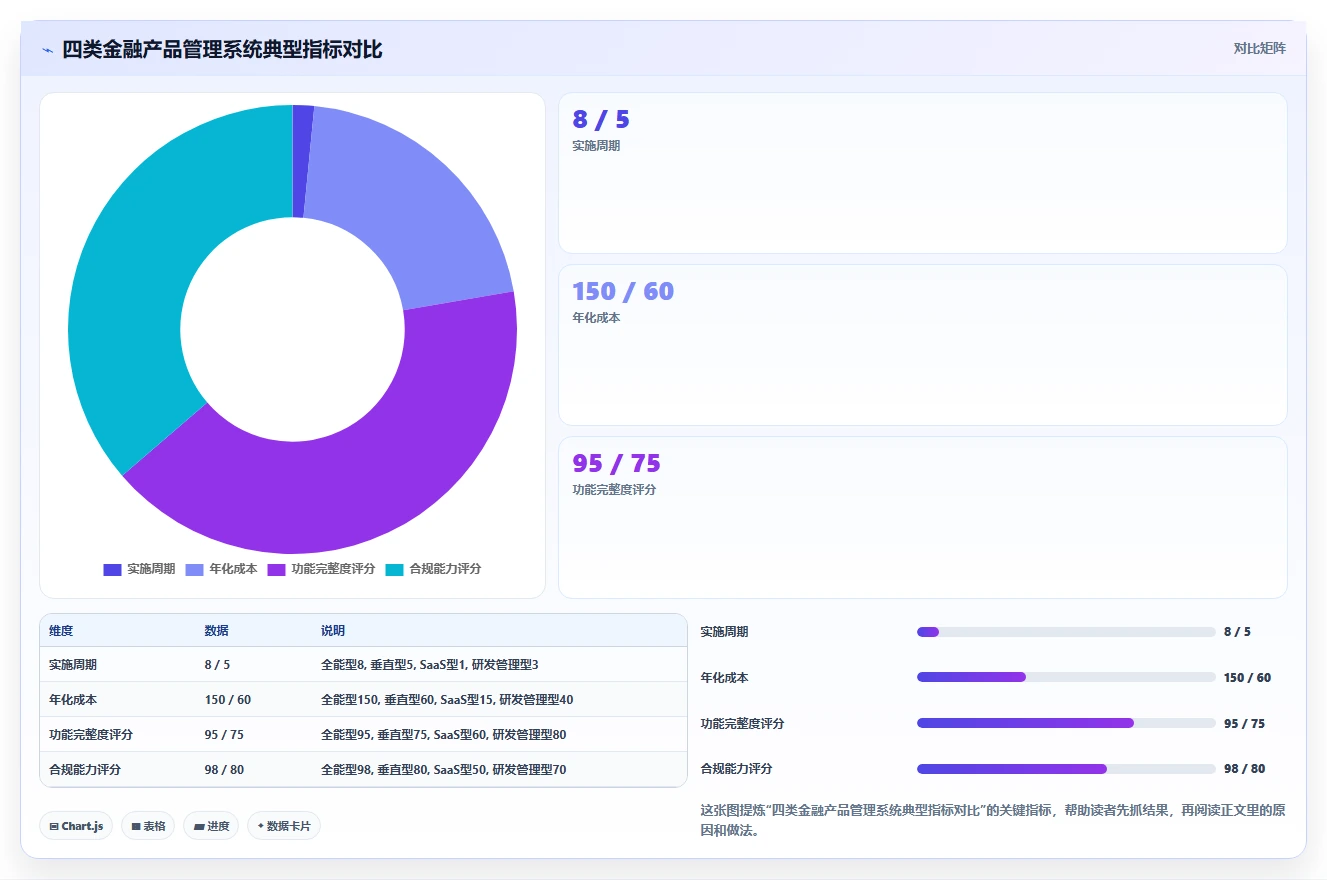
Task: Select the 进度 tag chip
Action: pyautogui.click(x=211, y=826)
